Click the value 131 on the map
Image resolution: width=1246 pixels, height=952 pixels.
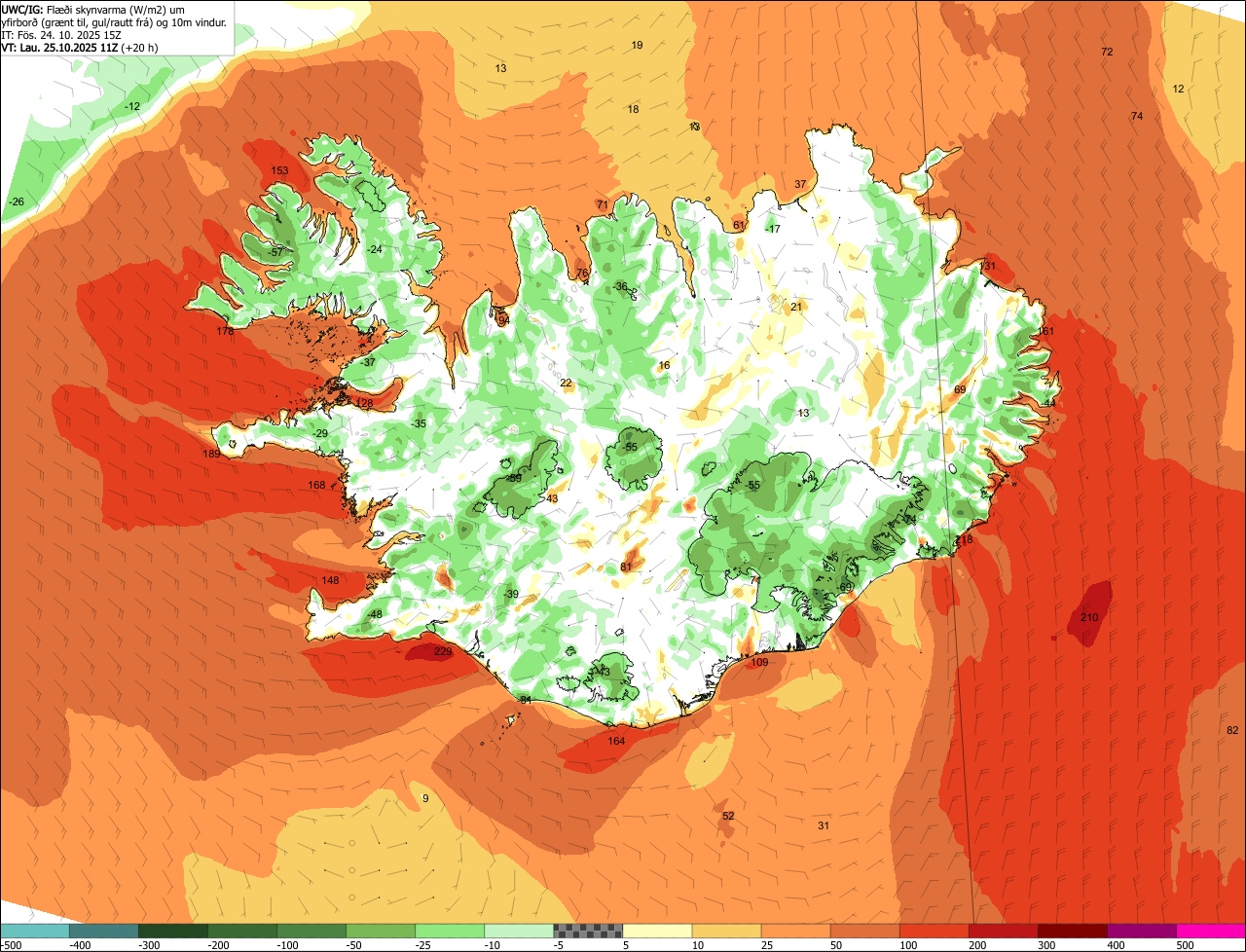click(988, 266)
